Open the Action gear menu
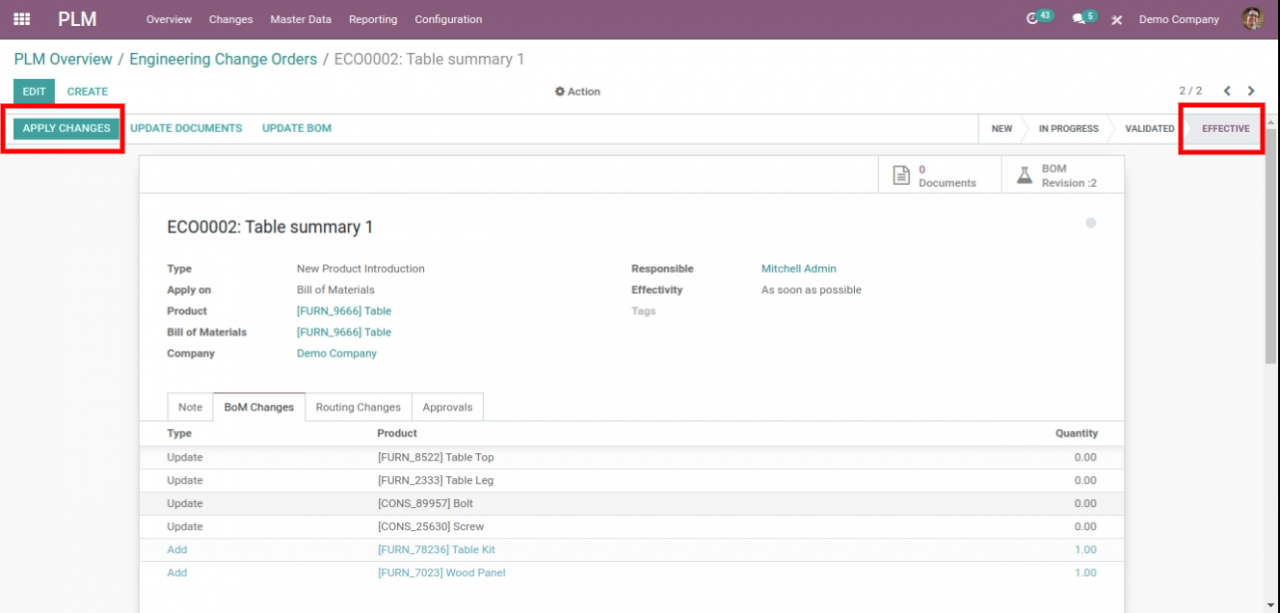Screen dimensions: 1280x613 pyautogui.click(x=579, y=91)
